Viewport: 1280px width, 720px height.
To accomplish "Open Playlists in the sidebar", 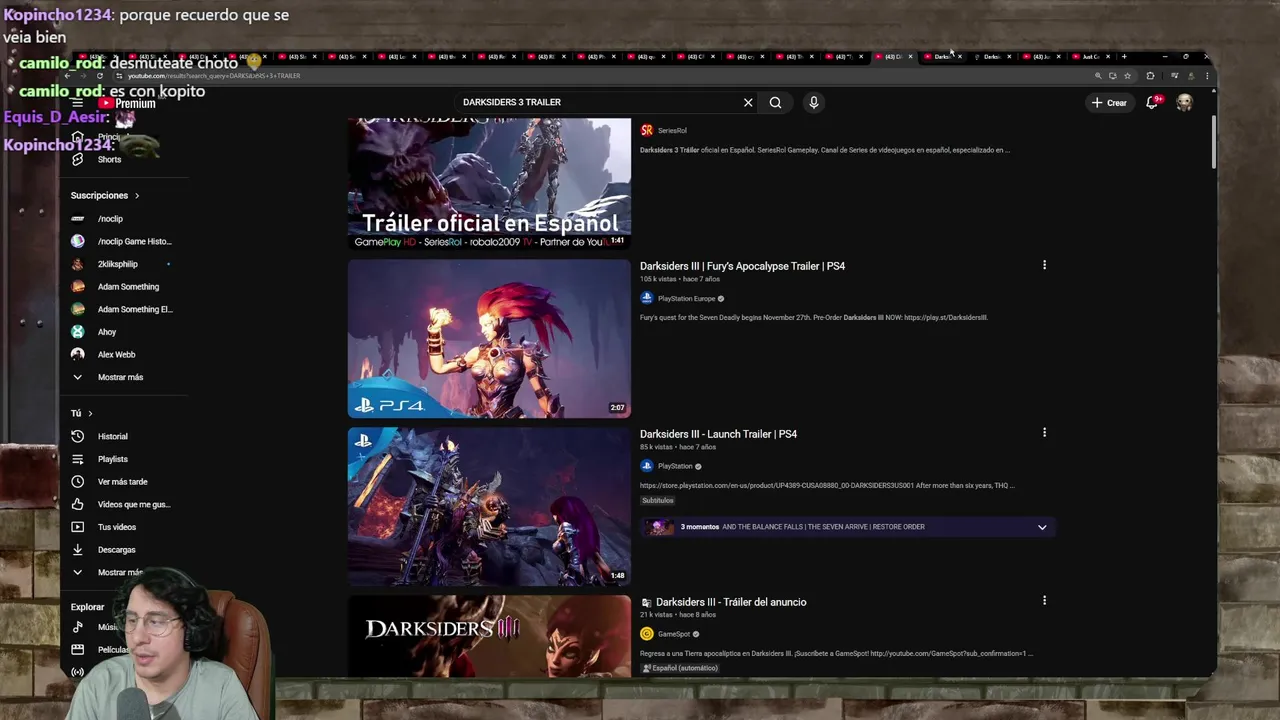I will (112, 459).
